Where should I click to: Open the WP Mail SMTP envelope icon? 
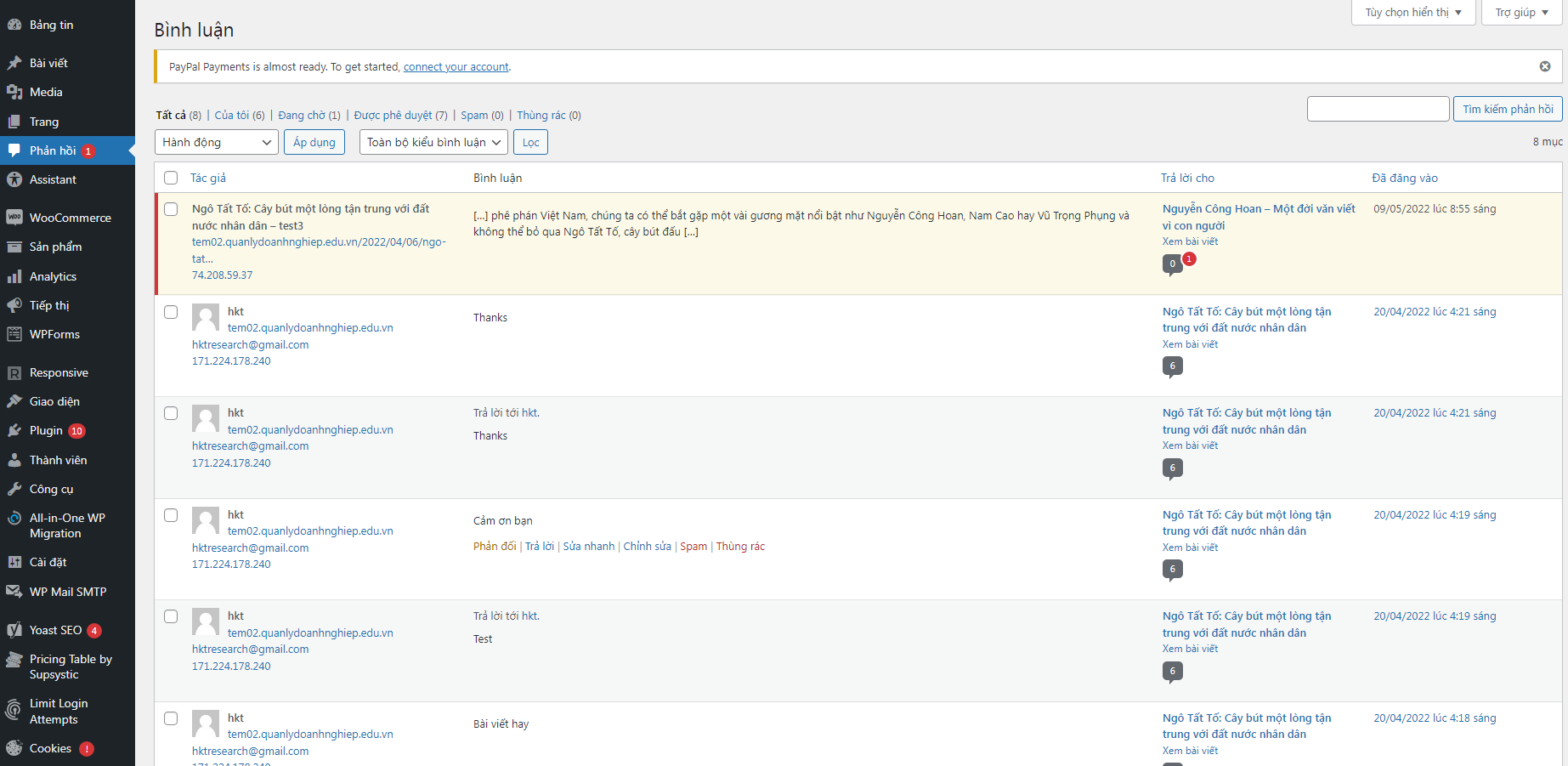(14, 592)
